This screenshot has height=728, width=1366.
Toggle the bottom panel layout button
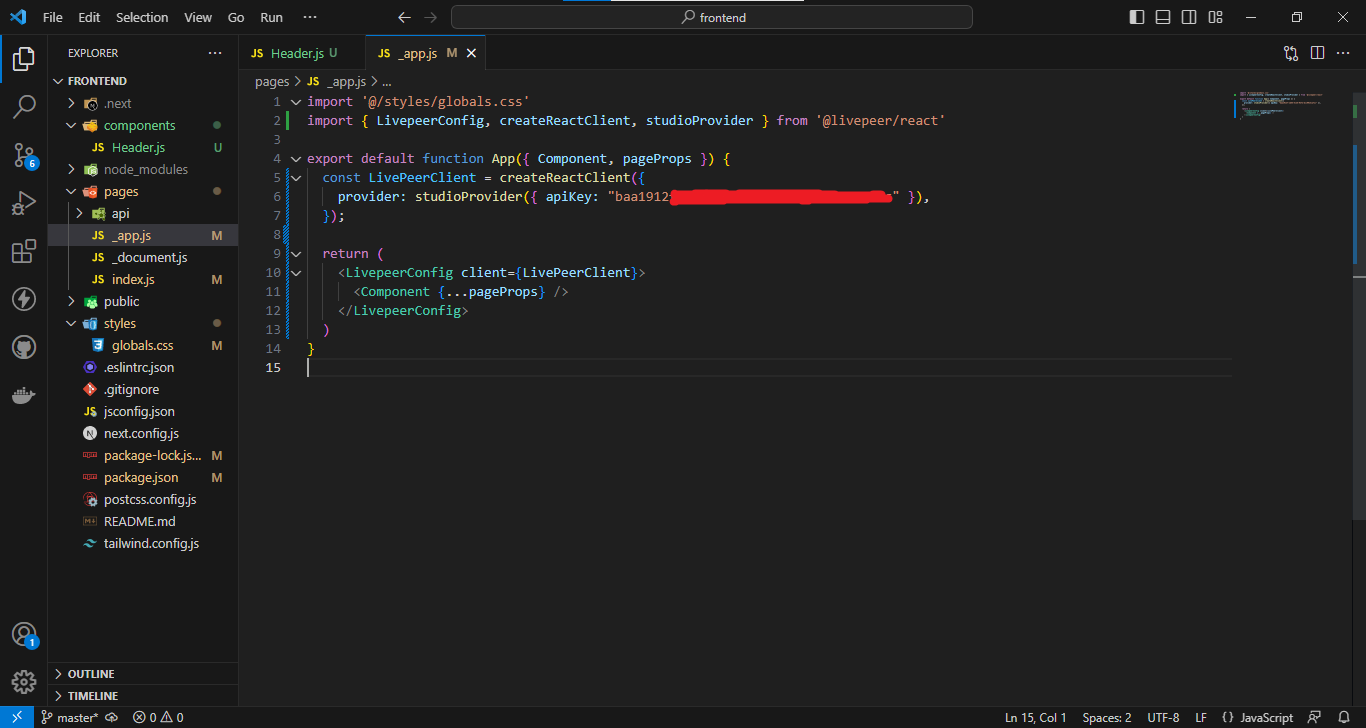(x=1163, y=17)
